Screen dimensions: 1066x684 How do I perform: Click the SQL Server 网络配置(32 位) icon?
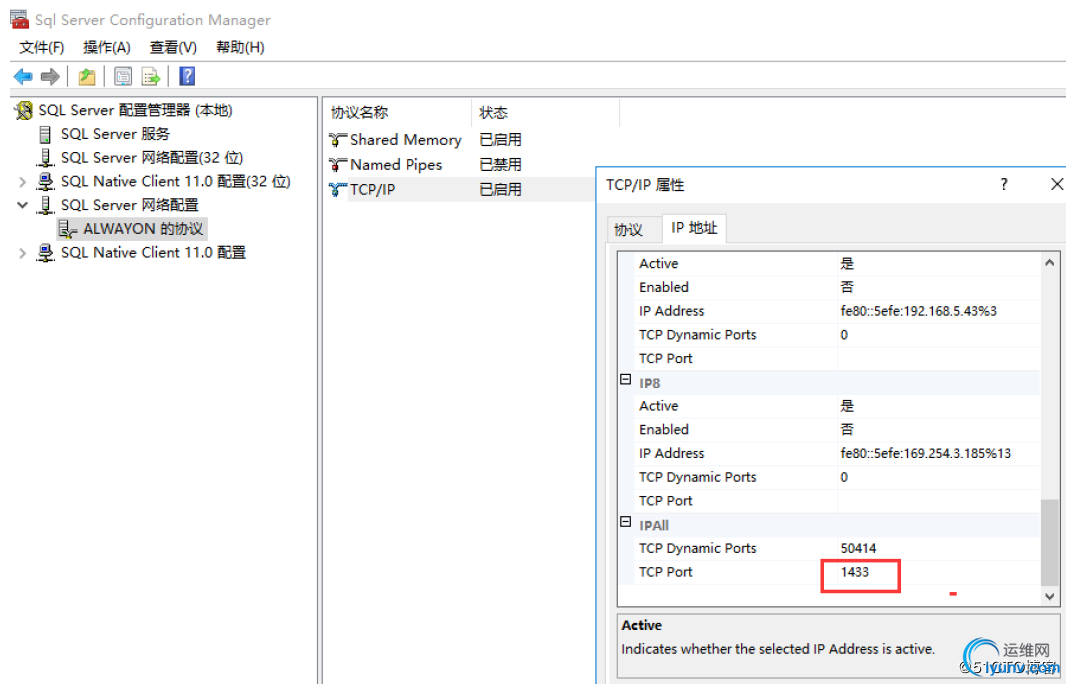click(45, 158)
